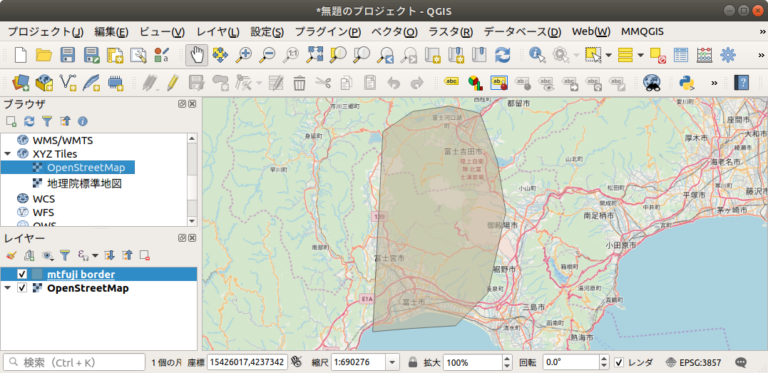Click the Zoom Out magnifier tool
This screenshot has height=373, width=768.
pyautogui.click(x=267, y=54)
